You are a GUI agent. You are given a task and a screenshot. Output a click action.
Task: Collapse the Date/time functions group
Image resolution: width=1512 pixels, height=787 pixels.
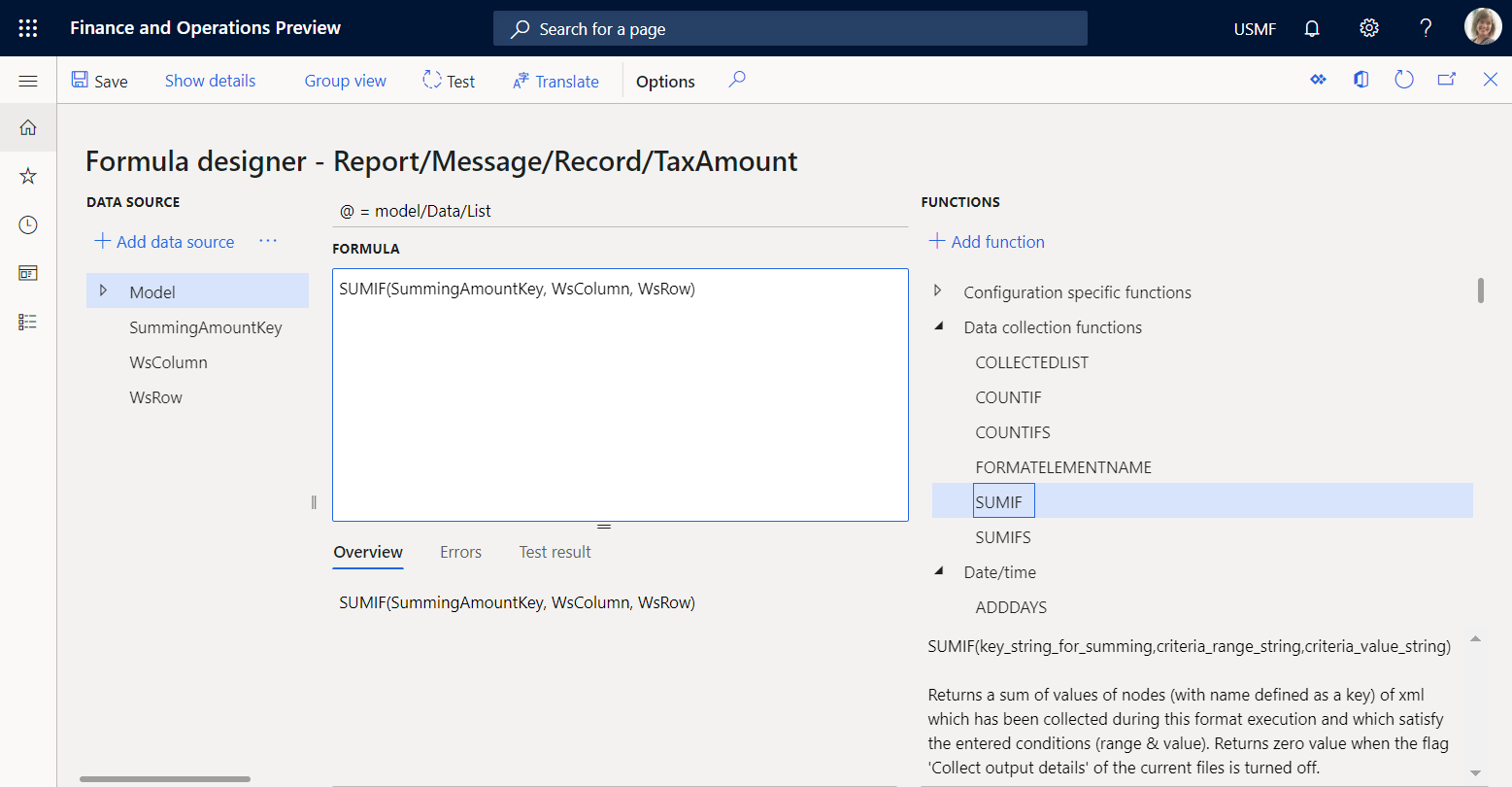click(x=939, y=571)
